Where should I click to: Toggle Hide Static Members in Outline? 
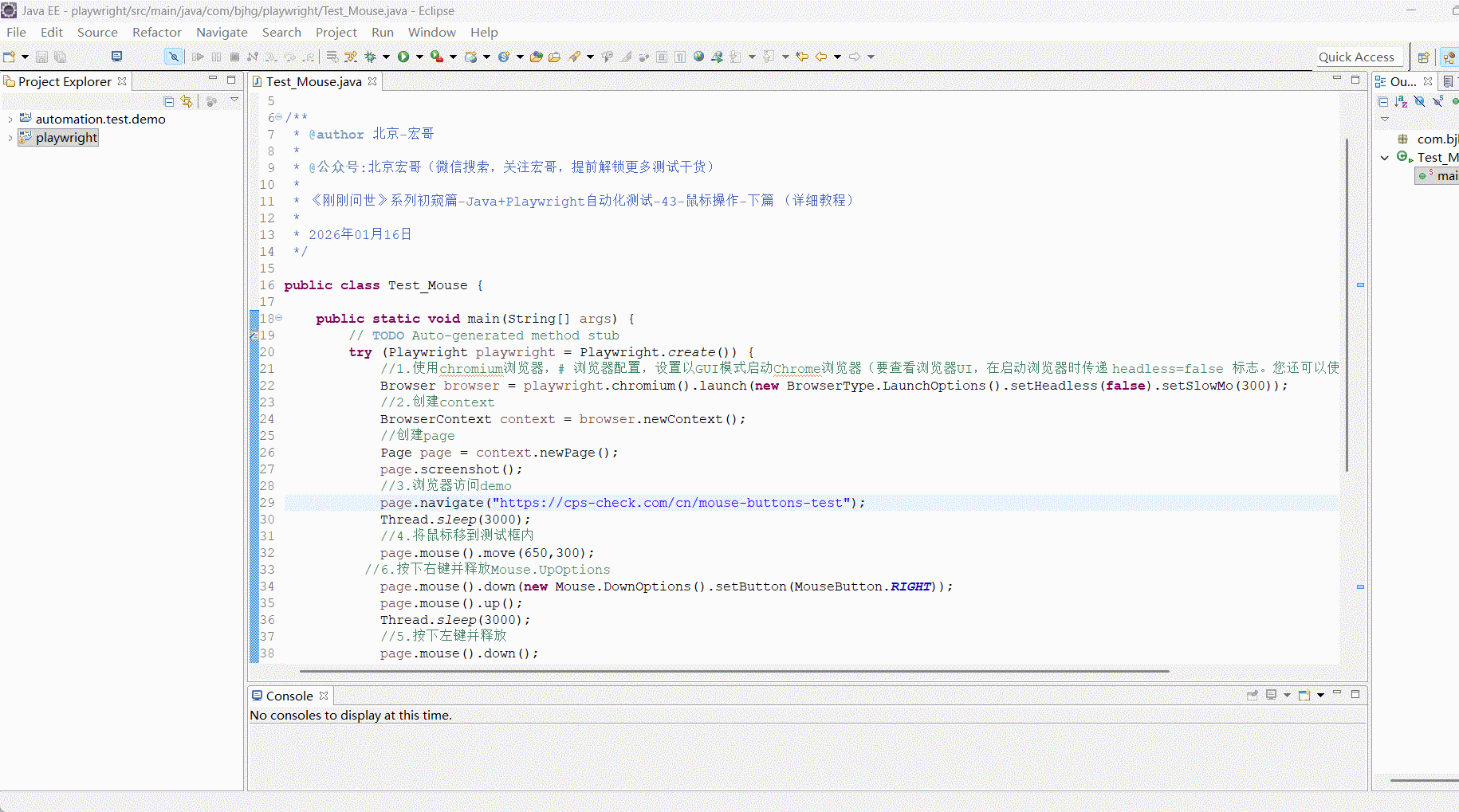1437,101
